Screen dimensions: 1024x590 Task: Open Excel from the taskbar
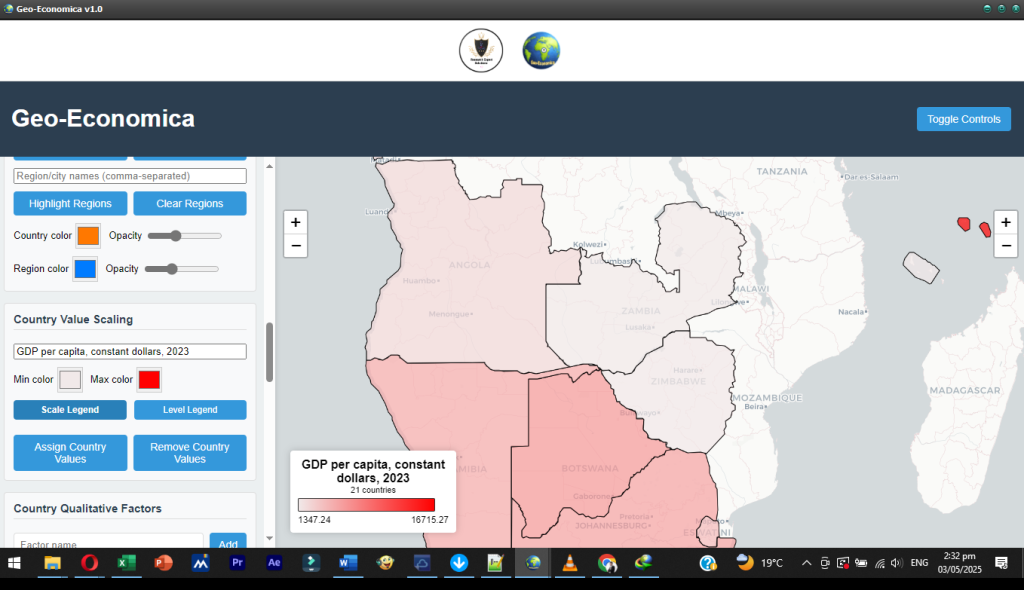pyautogui.click(x=126, y=563)
